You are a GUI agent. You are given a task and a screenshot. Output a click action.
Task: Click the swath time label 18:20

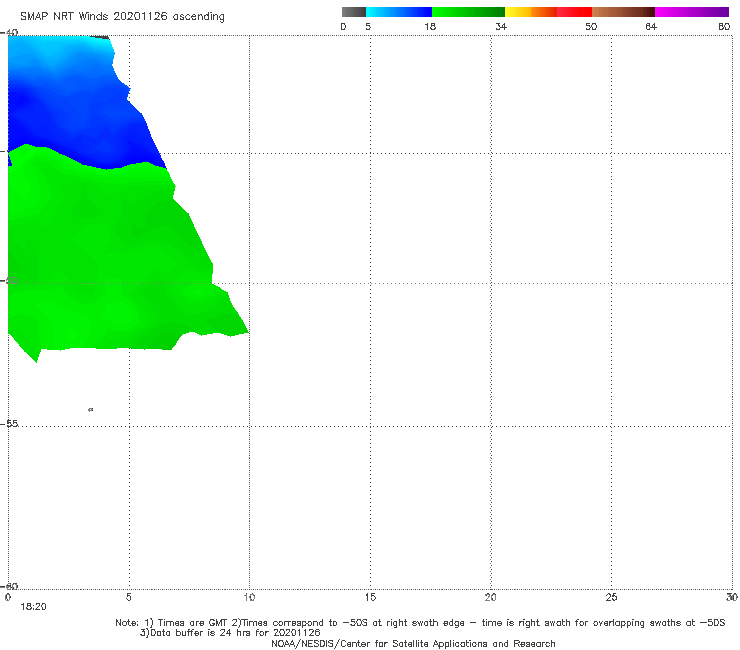tap(34, 607)
